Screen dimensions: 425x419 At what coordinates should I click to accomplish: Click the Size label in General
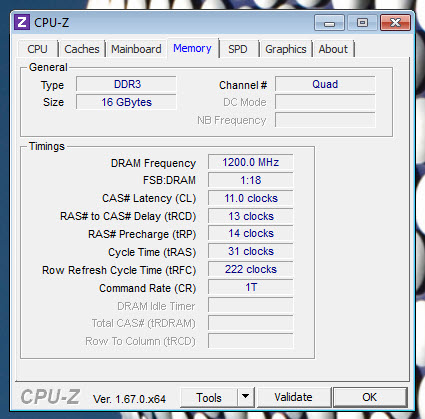53,102
